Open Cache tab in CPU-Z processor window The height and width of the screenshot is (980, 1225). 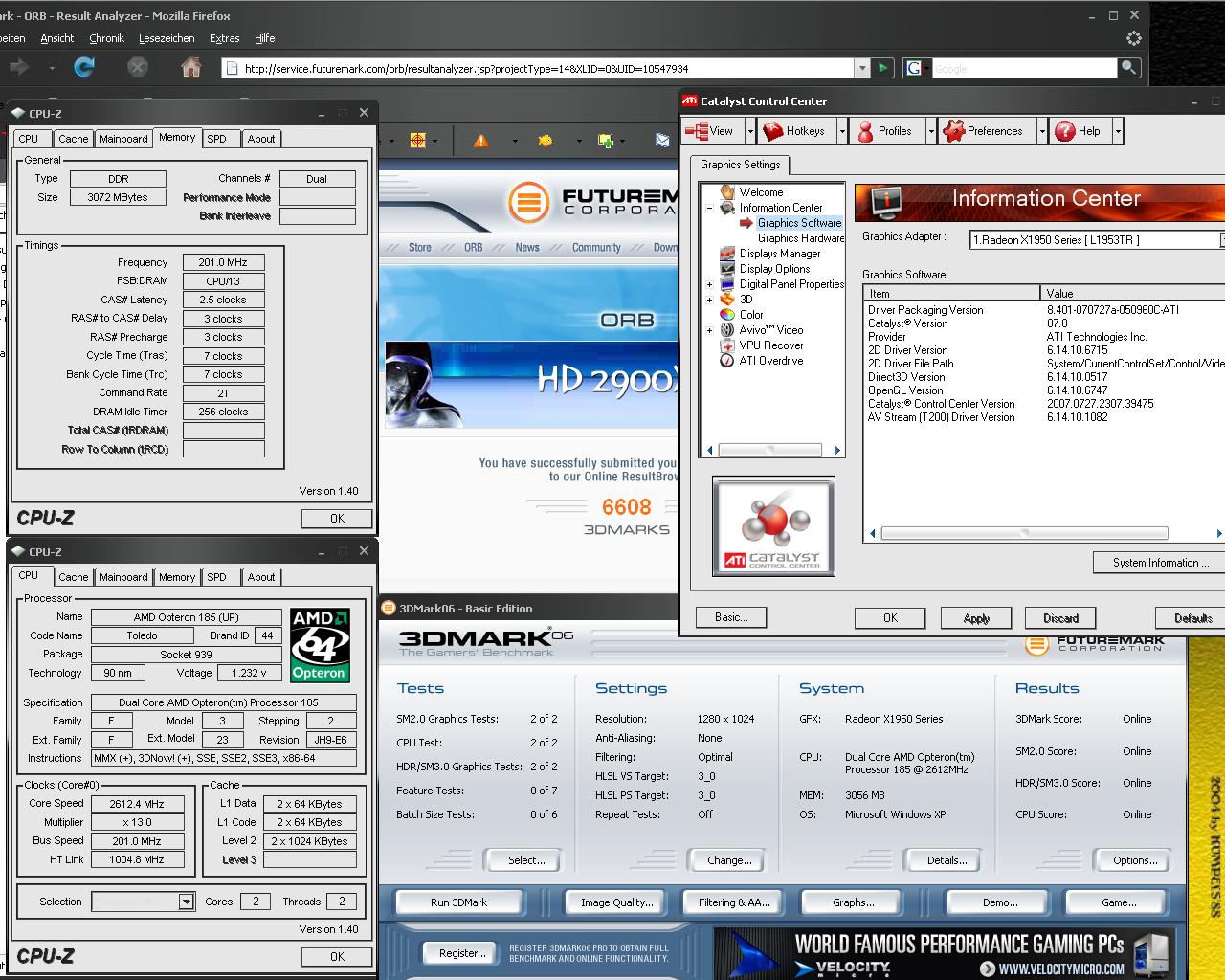click(73, 577)
